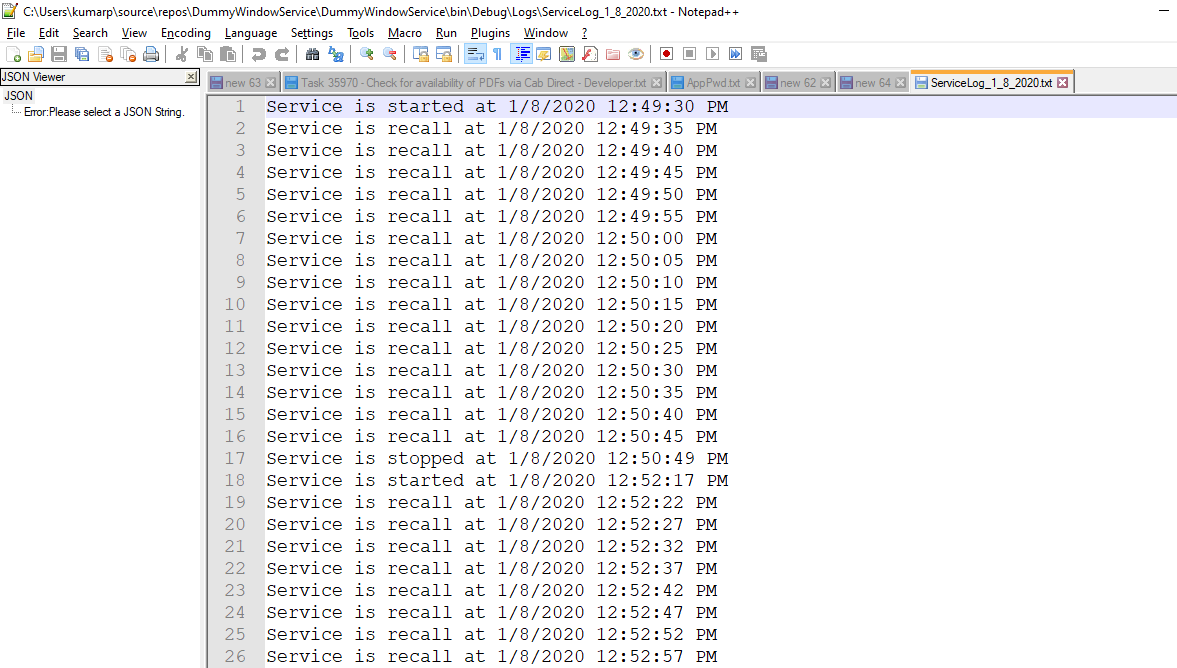Toggle Show All Characters paragraph mark

pos(496,54)
